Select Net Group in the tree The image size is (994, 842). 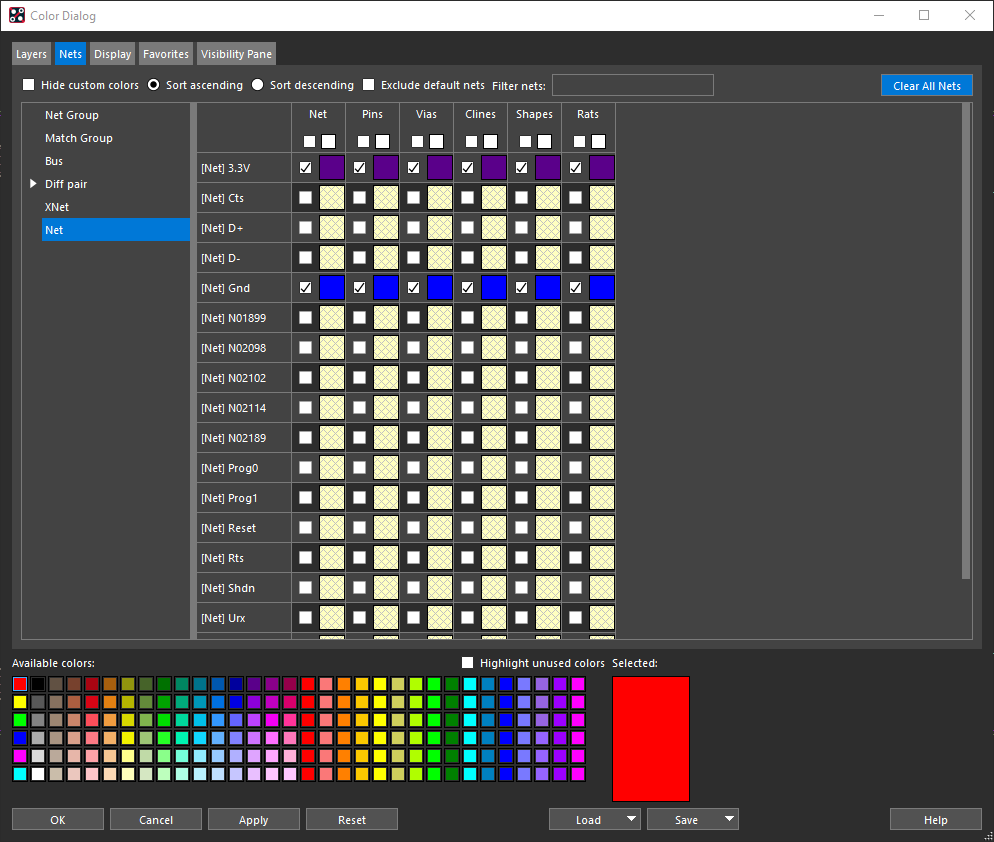coord(72,115)
